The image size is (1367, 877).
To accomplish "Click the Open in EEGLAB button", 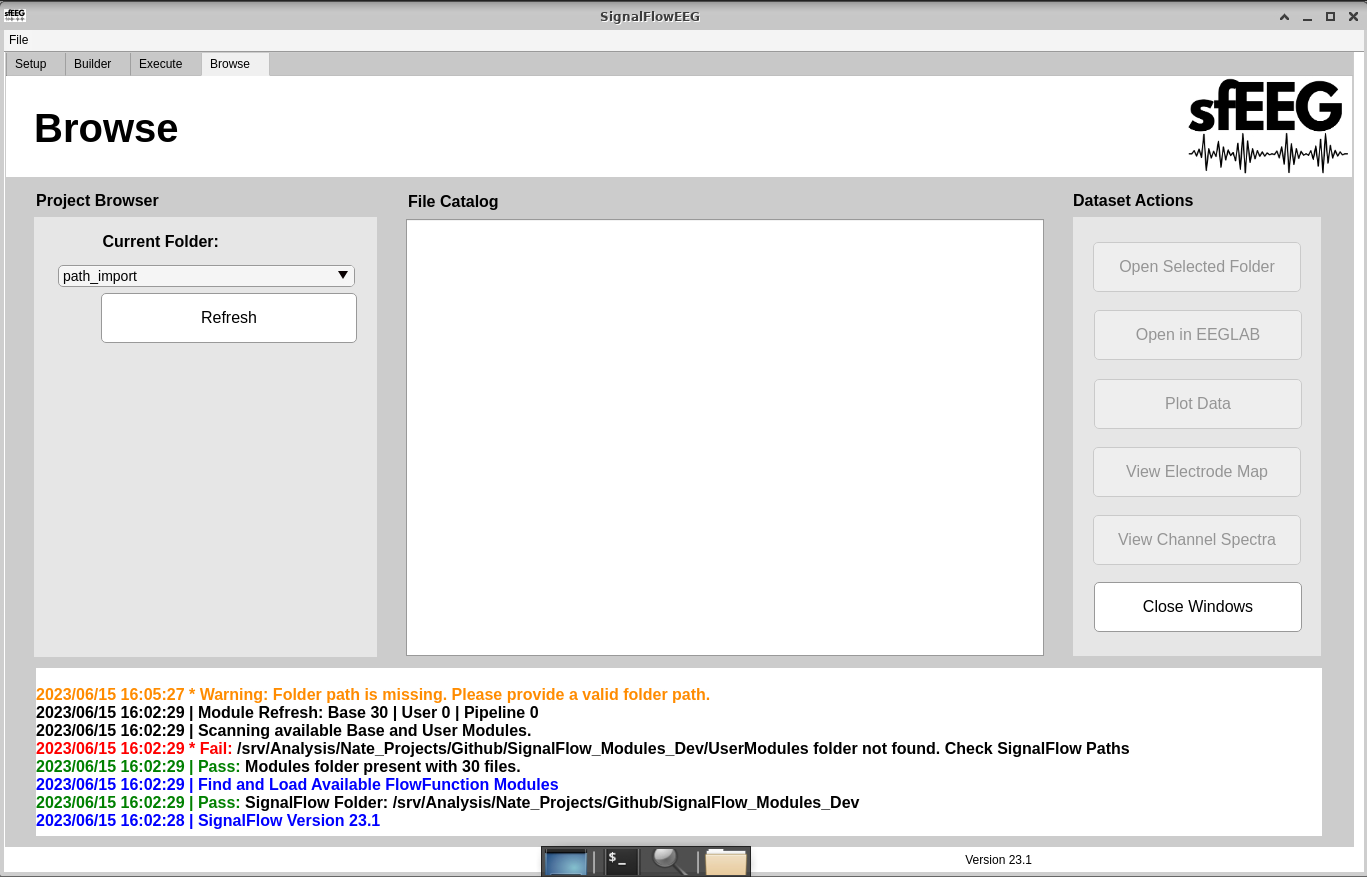I will click(1197, 335).
